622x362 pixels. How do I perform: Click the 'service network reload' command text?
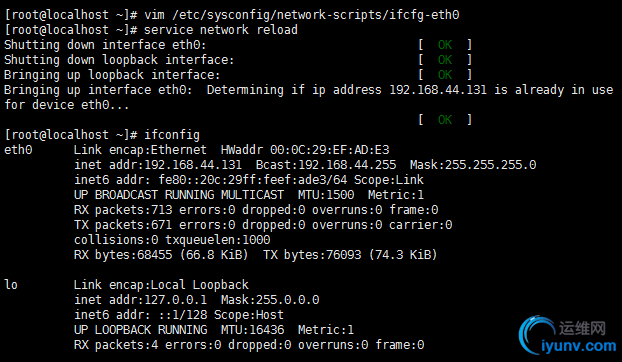(x=221, y=30)
